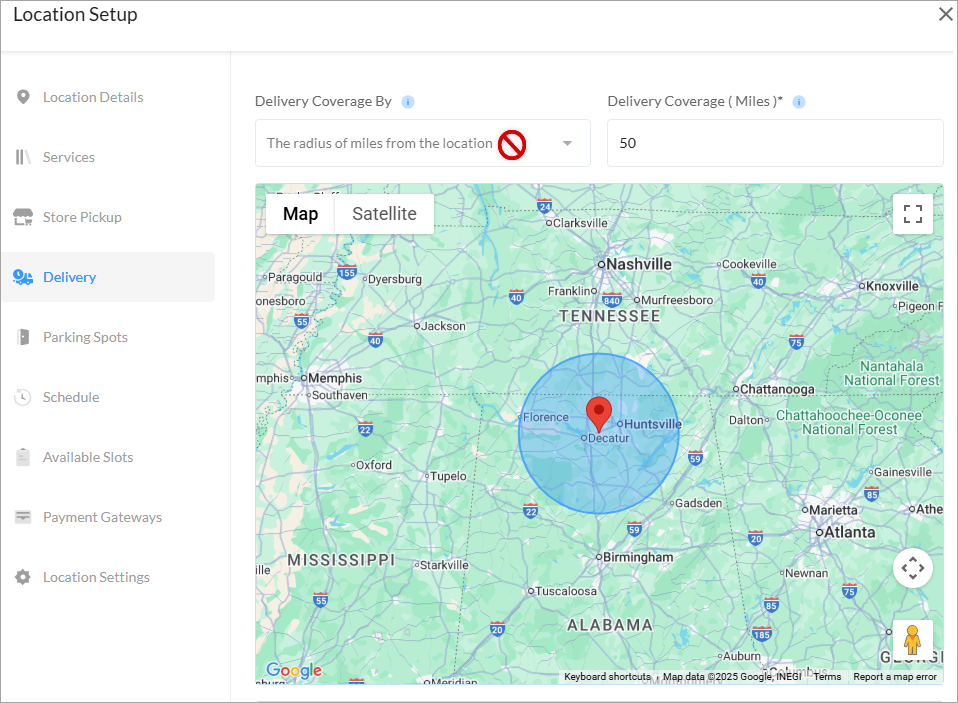Toggle fullscreen view of the map
This screenshot has width=958, height=703.
pyautogui.click(x=913, y=214)
